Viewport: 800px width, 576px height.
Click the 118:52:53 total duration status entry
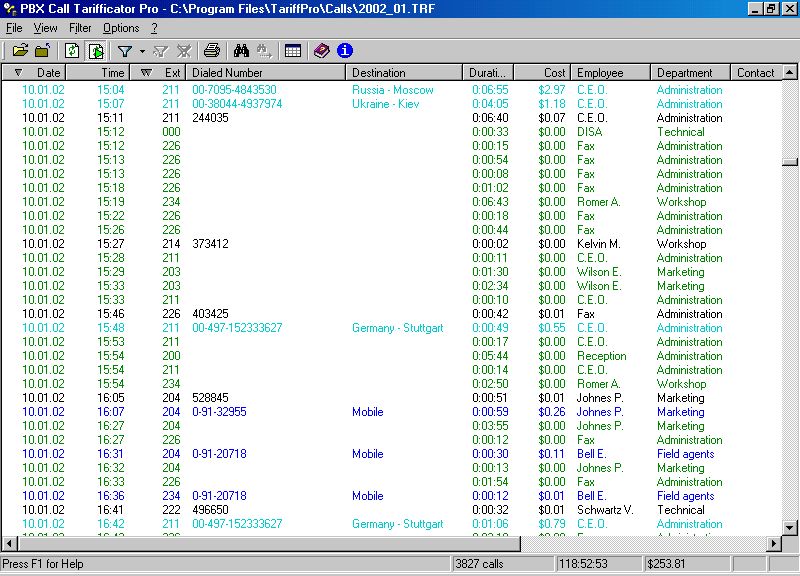coord(599,564)
